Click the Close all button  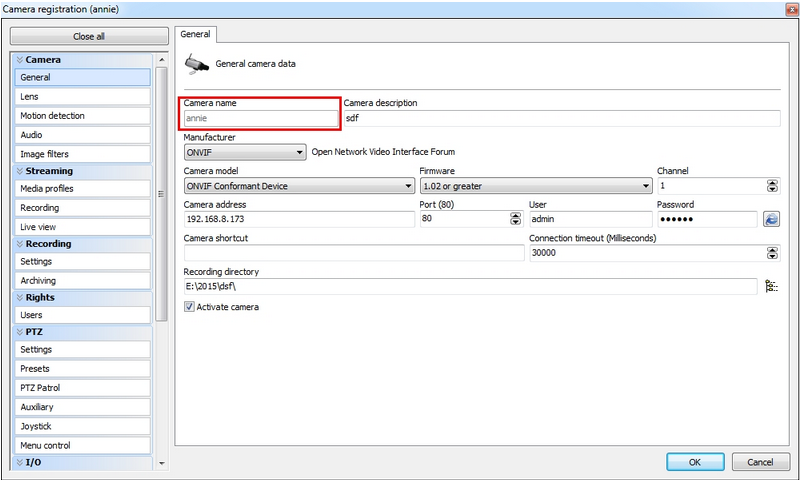(89, 36)
